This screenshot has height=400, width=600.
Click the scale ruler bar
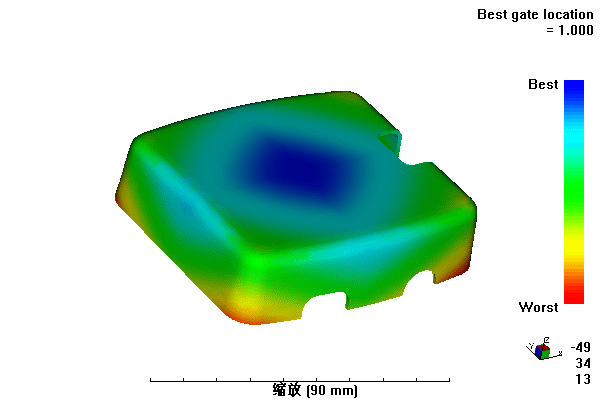click(300, 380)
